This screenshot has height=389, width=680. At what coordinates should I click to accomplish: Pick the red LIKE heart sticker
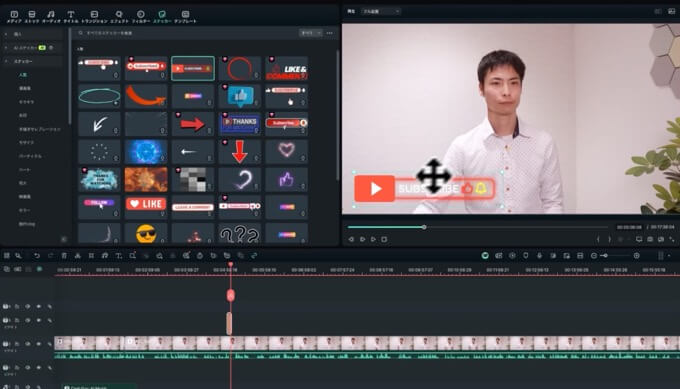[x=146, y=207]
